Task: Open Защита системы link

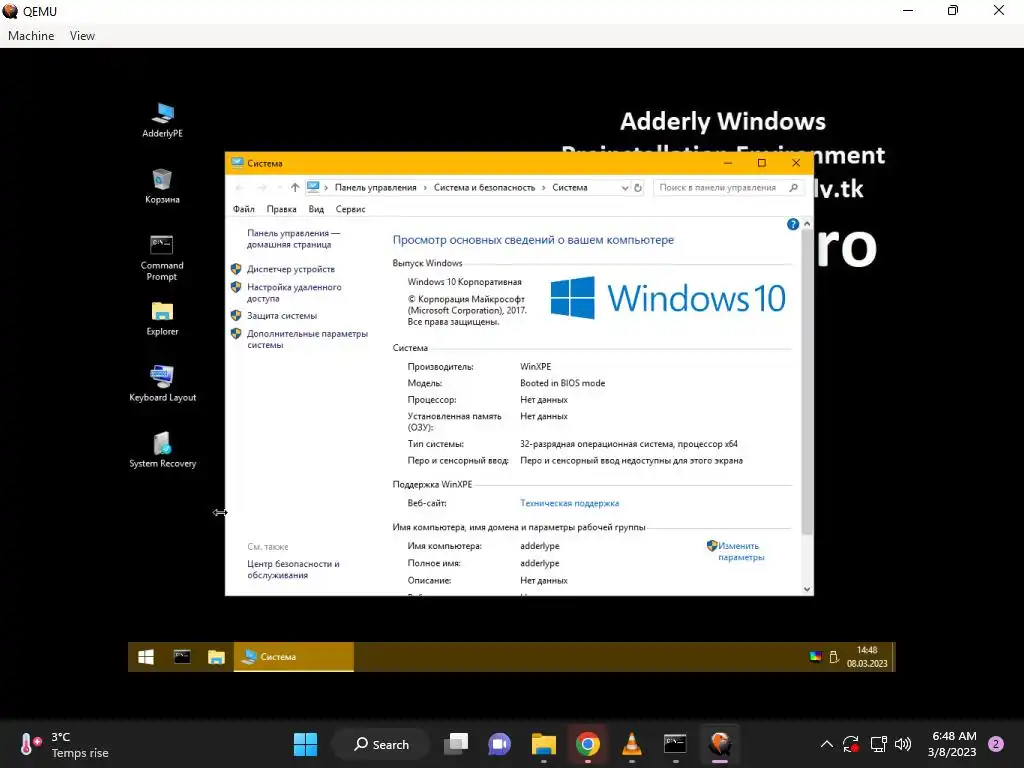Action: (281, 315)
